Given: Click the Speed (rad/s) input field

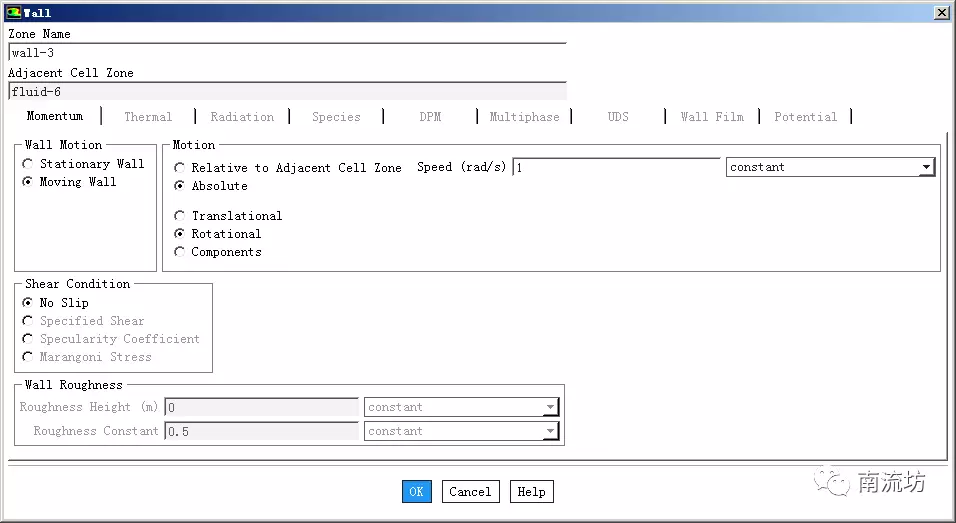Looking at the screenshot, I should (x=616, y=167).
